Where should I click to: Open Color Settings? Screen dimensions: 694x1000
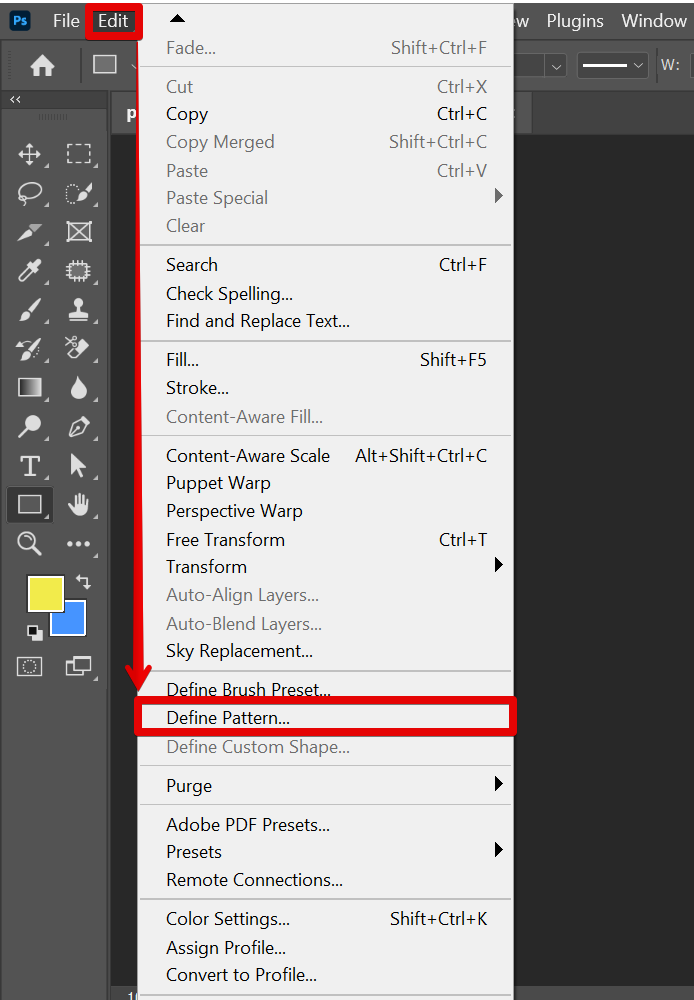(326, 918)
